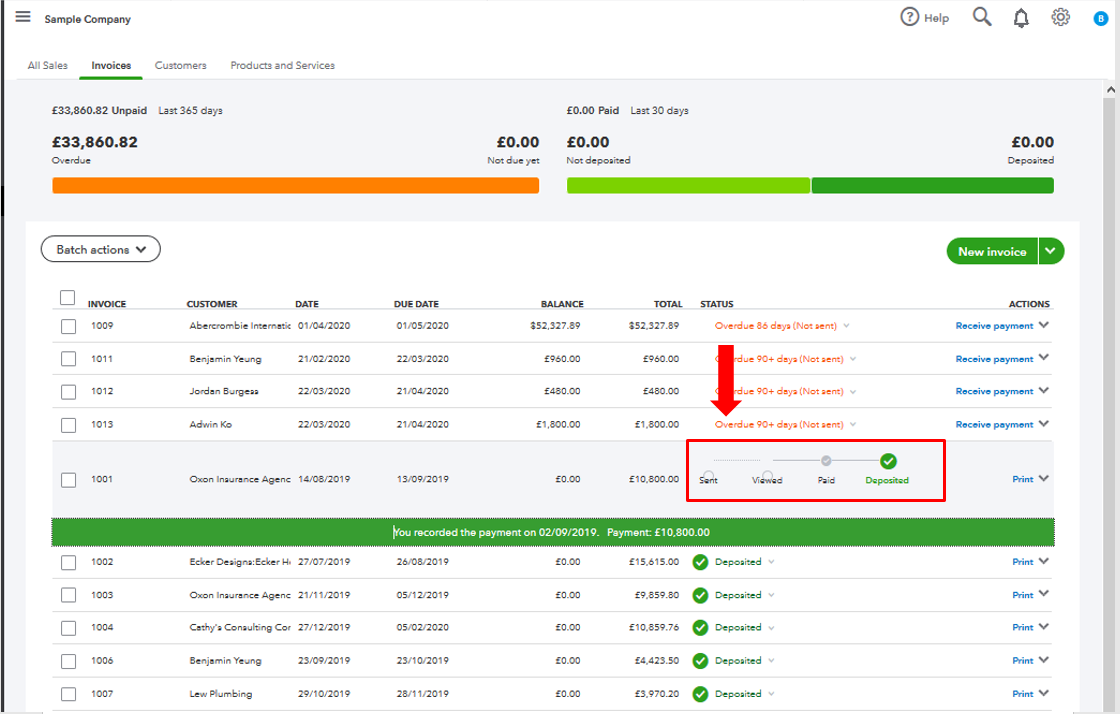Open the hamburger navigation menu
The height and width of the screenshot is (714, 1120).
[22, 15]
